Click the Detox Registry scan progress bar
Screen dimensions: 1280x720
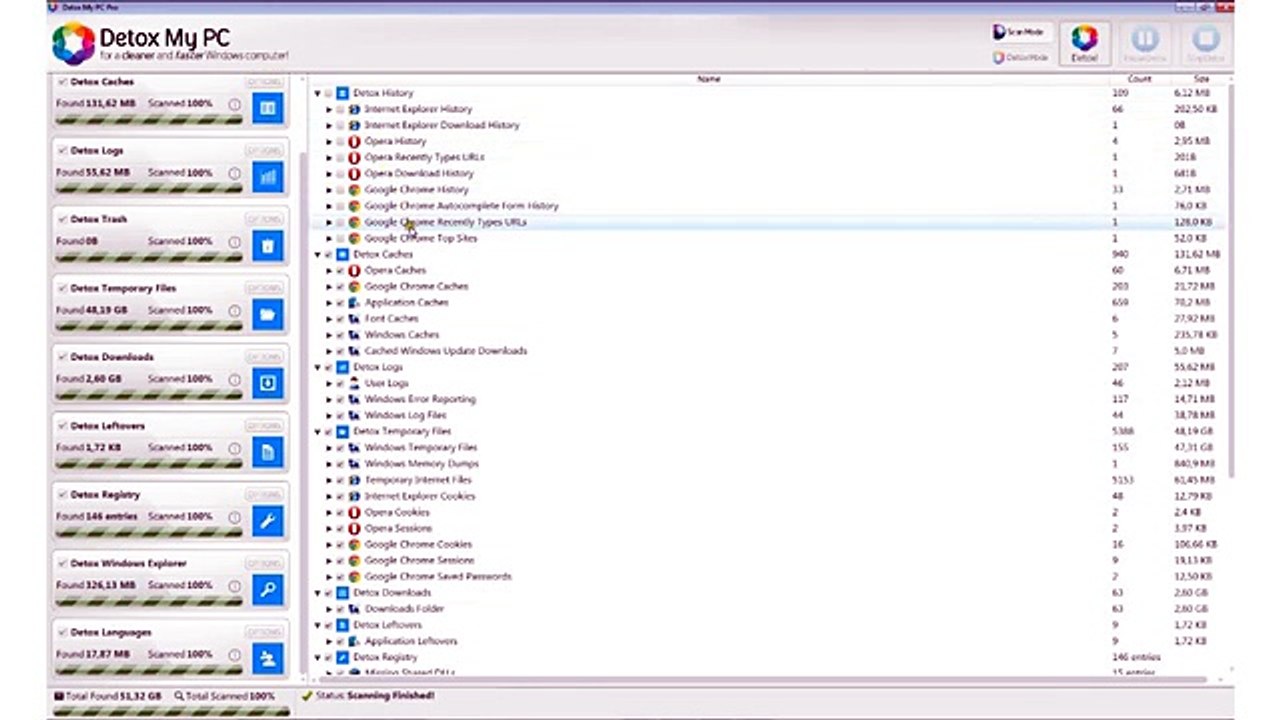pyautogui.click(x=149, y=533)
